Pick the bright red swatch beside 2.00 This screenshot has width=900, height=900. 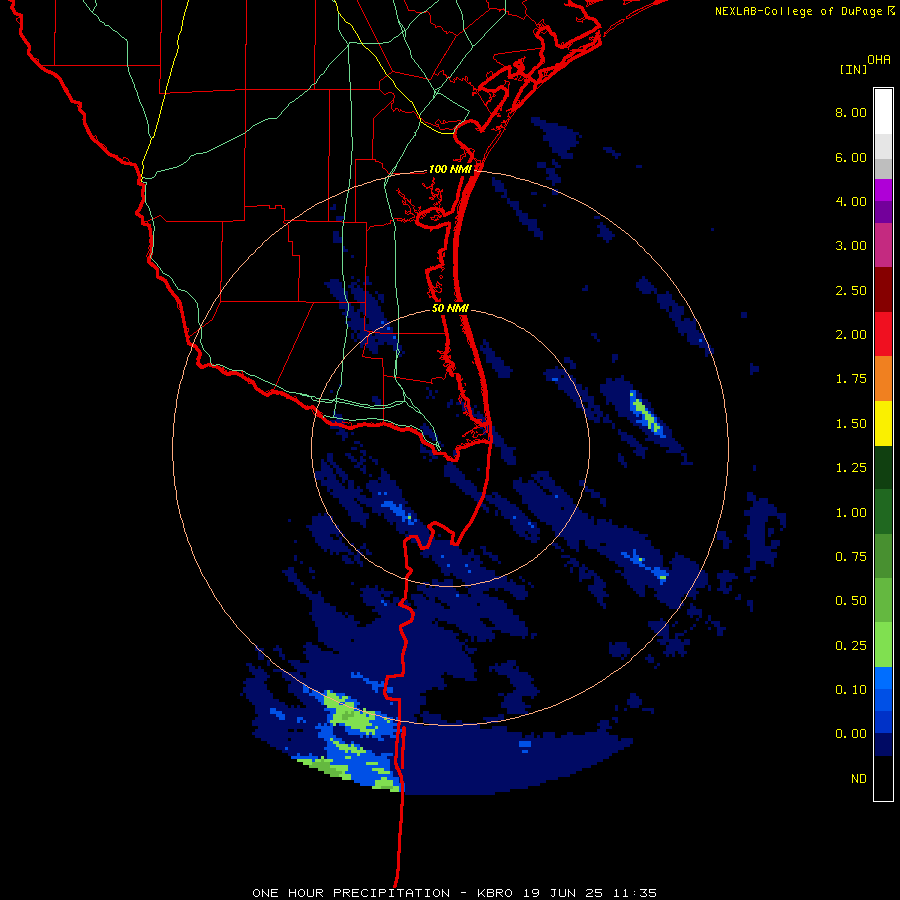coord(883,334)
